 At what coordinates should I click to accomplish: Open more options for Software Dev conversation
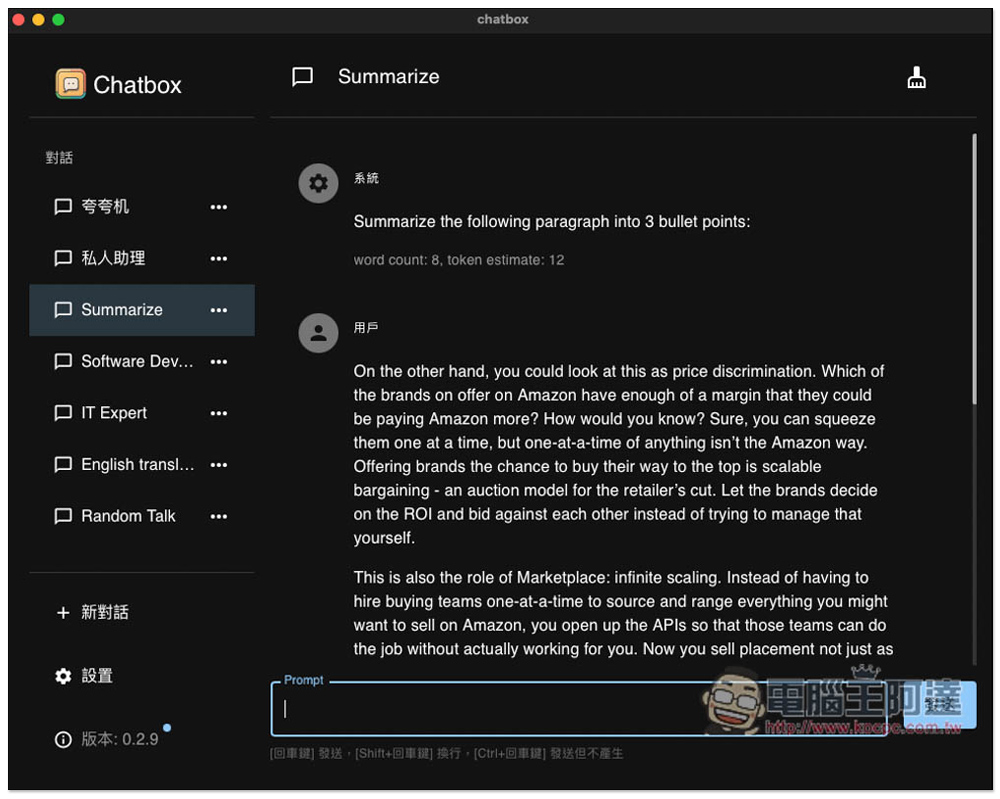[219, 362]
